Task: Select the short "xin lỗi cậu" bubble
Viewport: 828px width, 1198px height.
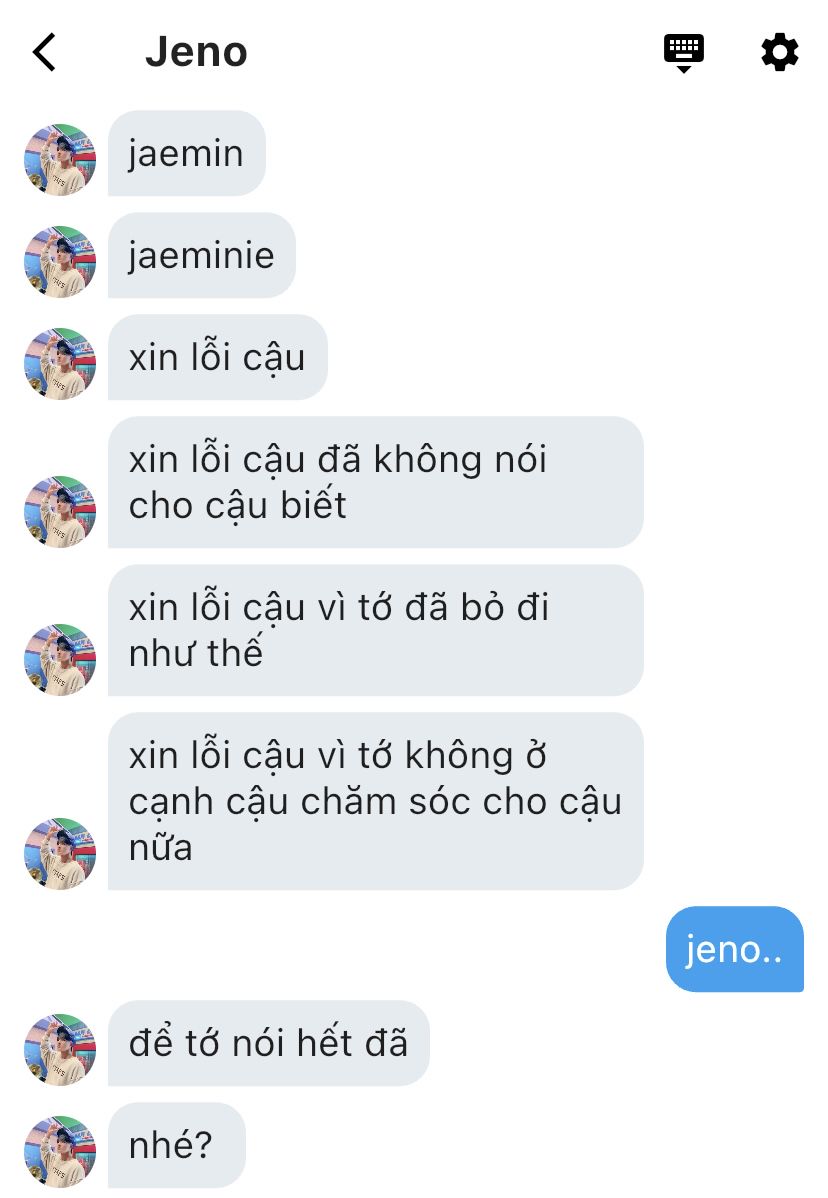Action: [x=218, y=358]
